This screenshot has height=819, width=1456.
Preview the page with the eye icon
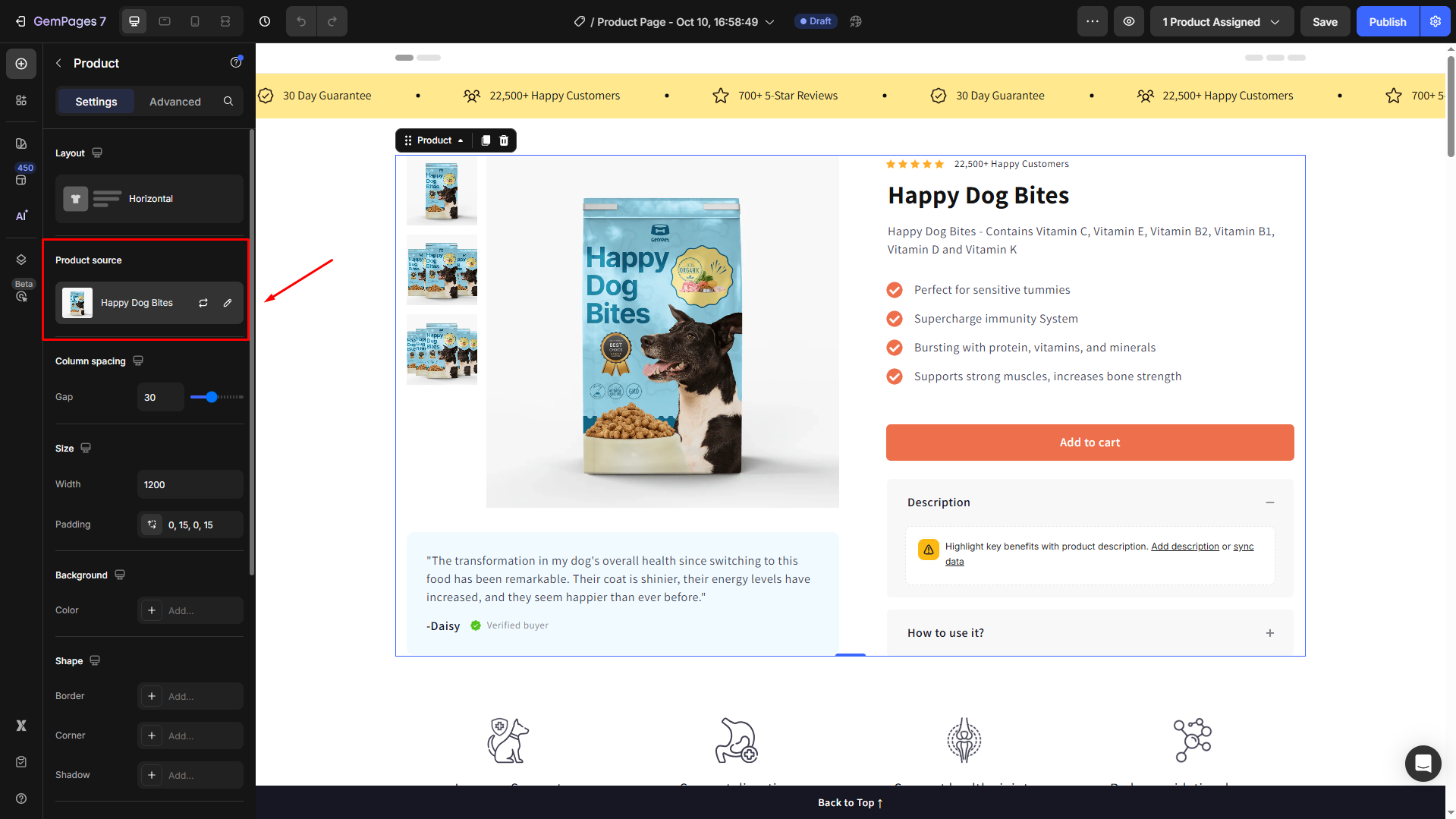coord(1129,21)
